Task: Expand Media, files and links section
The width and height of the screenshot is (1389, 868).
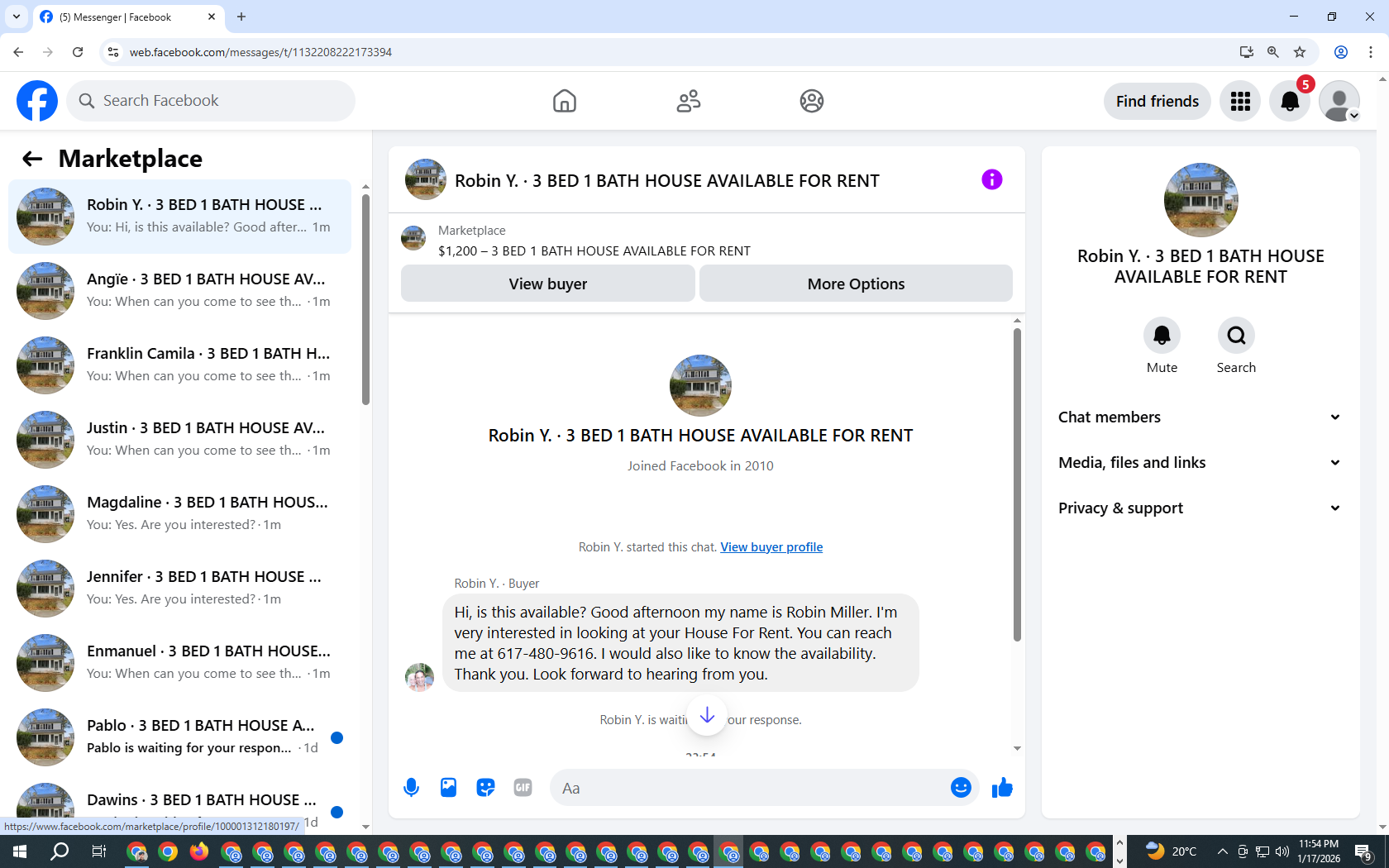Action: pyautogui.click(x=1199, y=463)
